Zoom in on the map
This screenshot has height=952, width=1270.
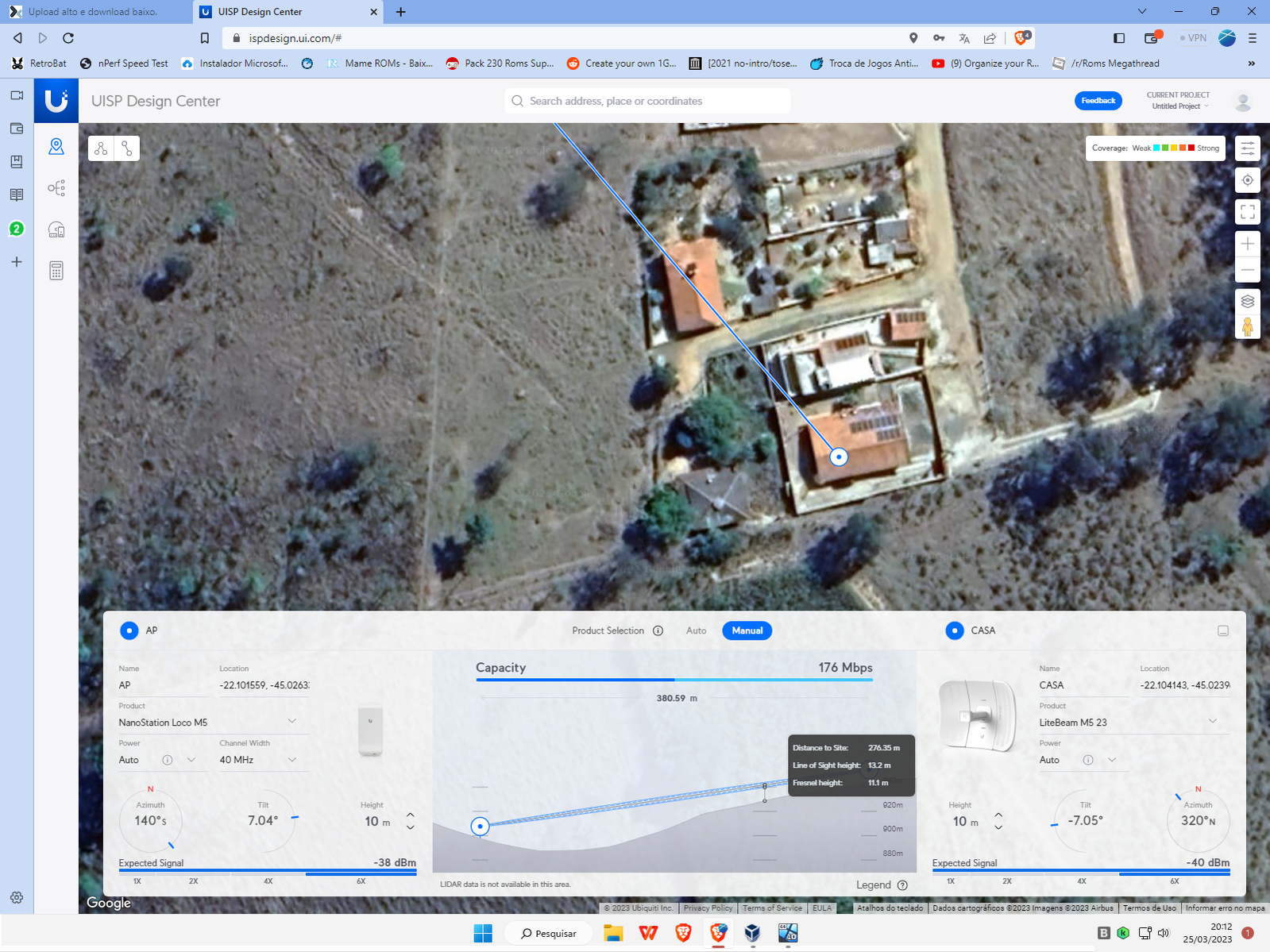(x=1248, y=244)
